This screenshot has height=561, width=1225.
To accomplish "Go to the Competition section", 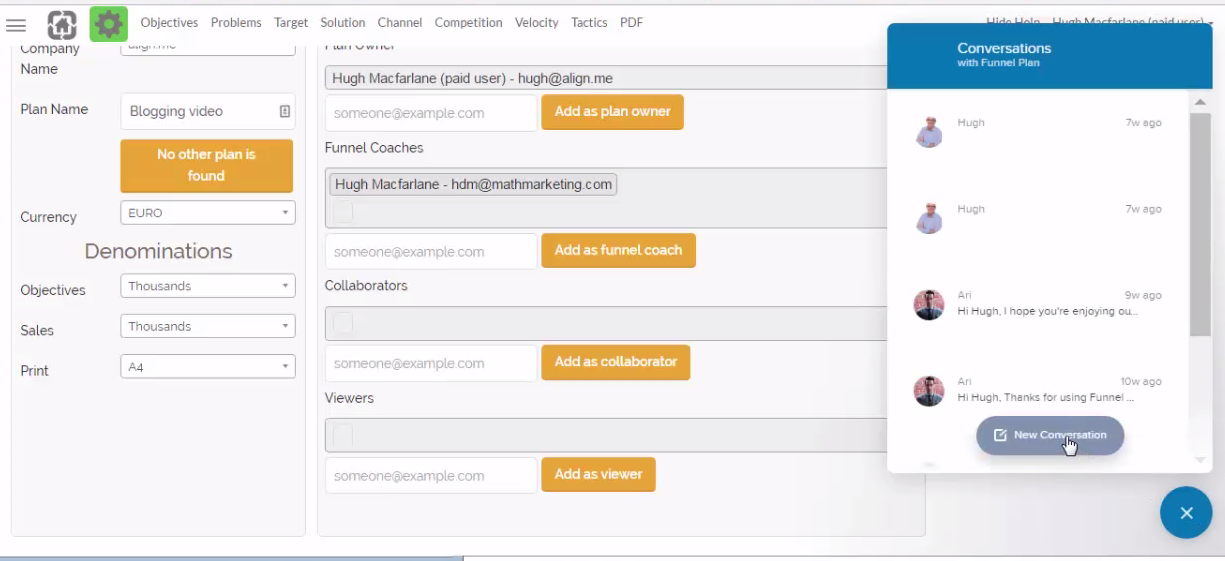I will [469, 23].
